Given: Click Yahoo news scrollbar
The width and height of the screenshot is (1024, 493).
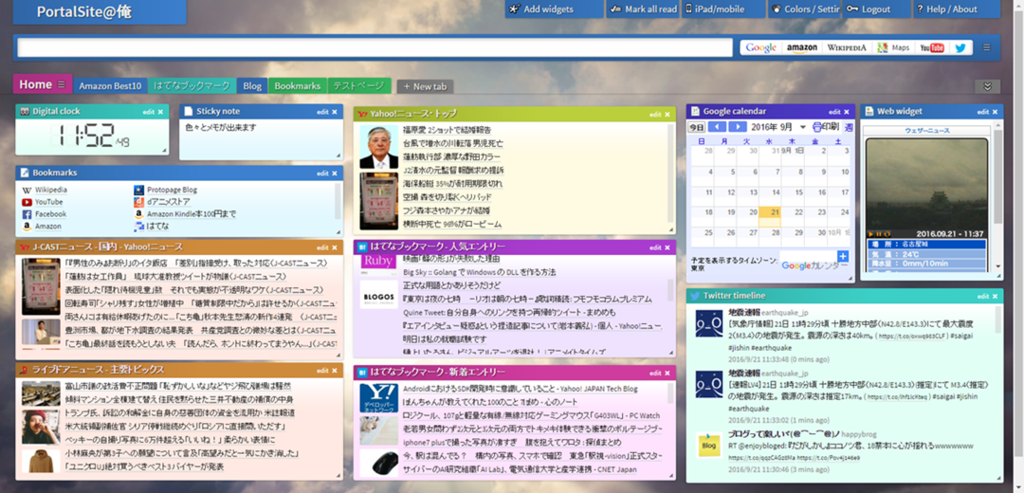Looking at the screenshot, I should (x=671, y=172).
